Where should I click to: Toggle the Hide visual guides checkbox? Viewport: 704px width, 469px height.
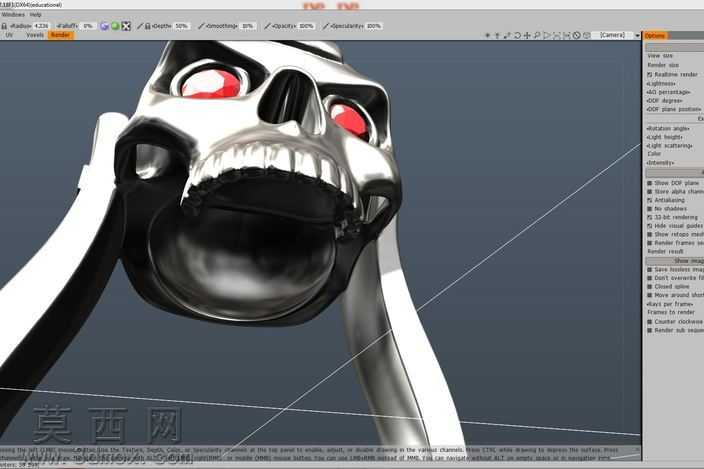click(649, 226)
